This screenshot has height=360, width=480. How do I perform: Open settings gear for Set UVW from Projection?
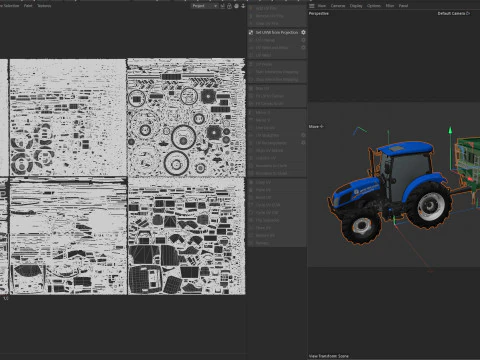[x=303, y=32]
